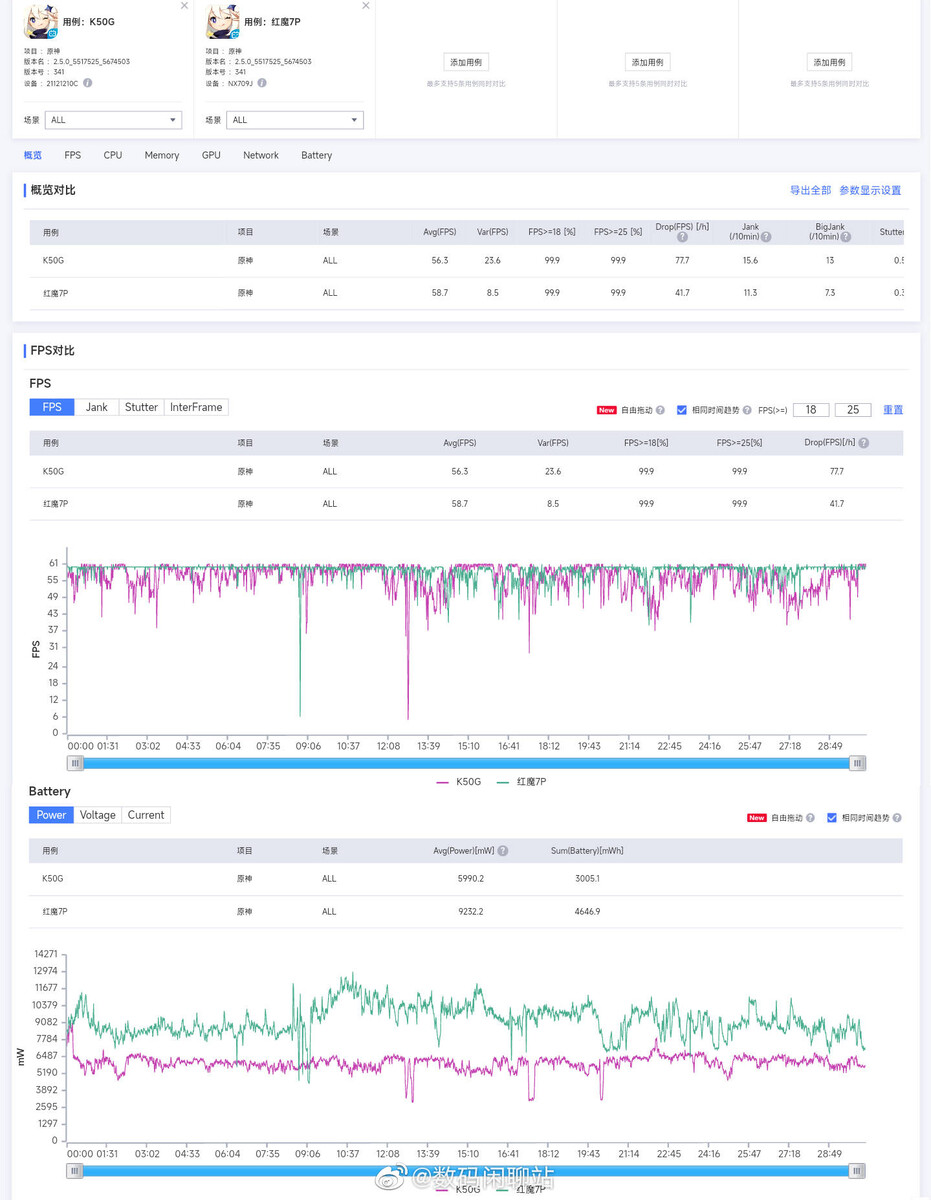931x1200 pixels.
Task: Click the 3005.1 Sum(Battery) value
Action: pos(586,879)
